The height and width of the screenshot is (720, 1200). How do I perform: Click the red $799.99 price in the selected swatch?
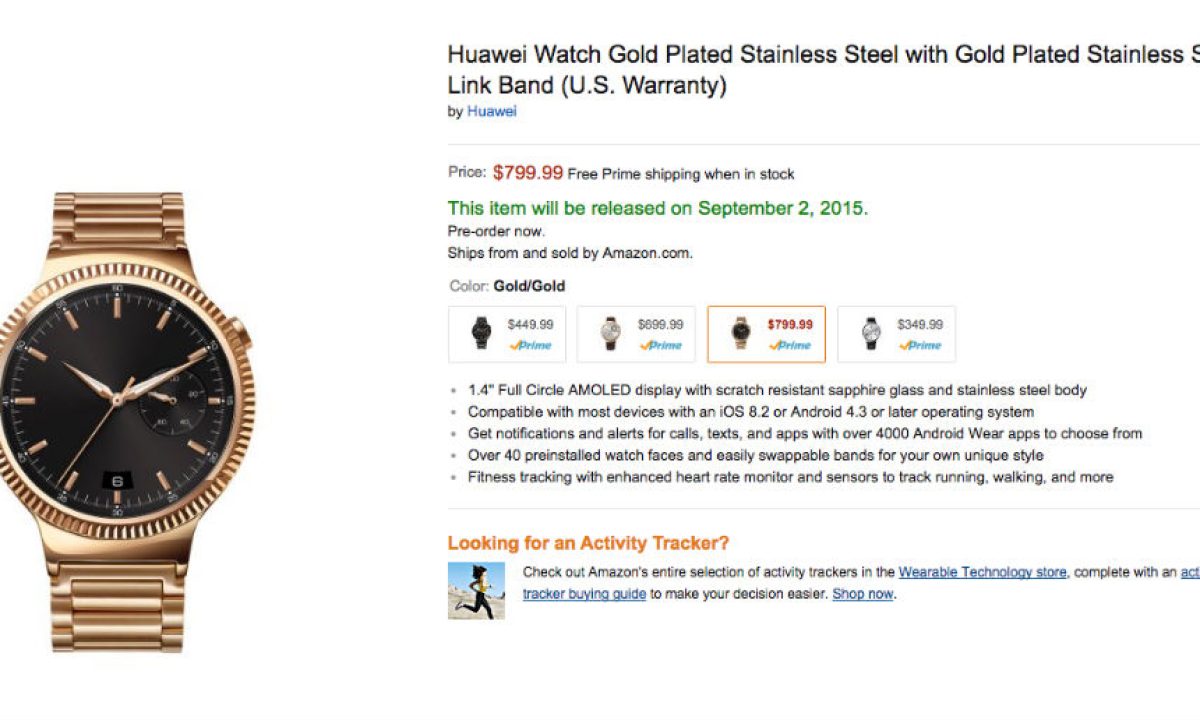click(790, 324)
